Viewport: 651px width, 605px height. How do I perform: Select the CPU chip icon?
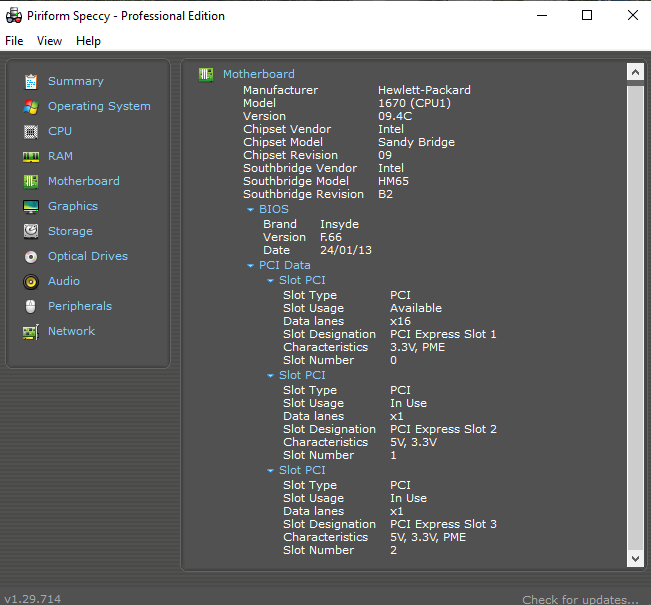click(x=30, y=131)
